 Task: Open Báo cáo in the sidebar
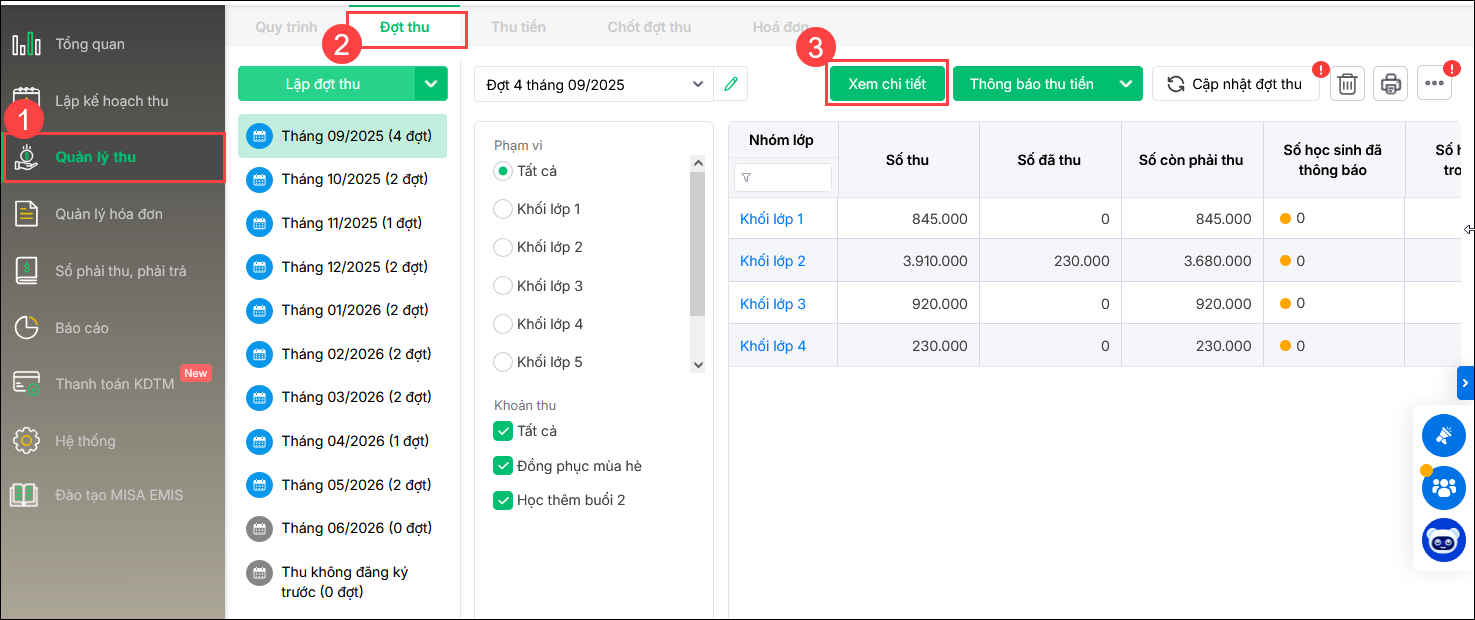(82, 328)
